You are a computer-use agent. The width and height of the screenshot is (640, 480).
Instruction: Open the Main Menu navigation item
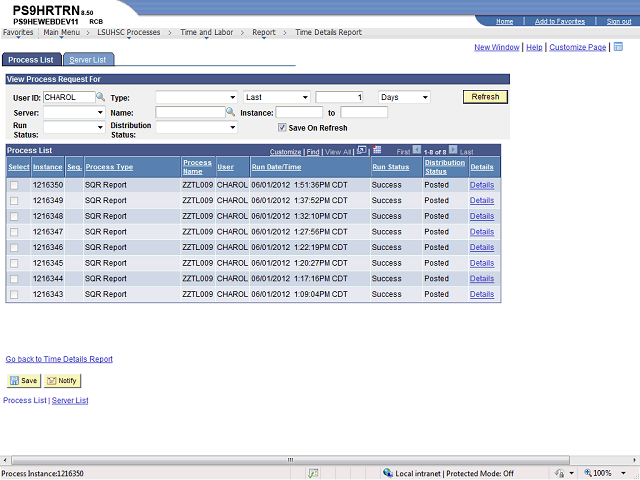coord(62,32)
